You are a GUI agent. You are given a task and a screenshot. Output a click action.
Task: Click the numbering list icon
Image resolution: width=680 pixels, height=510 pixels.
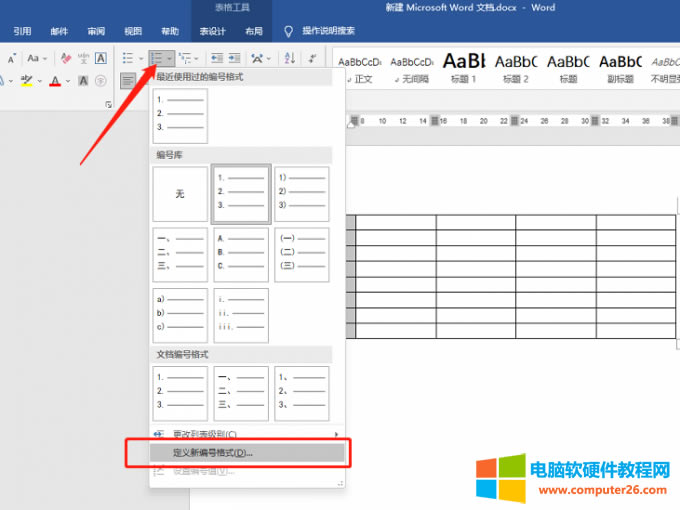pos(157,59)
